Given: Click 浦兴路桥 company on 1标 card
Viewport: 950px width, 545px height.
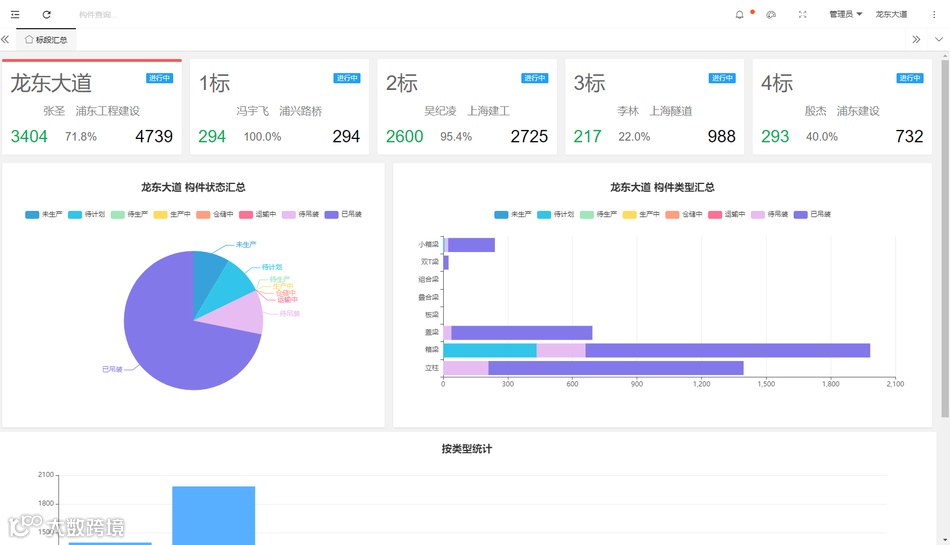Looking at the screenshot, I should tap(301, 111).
